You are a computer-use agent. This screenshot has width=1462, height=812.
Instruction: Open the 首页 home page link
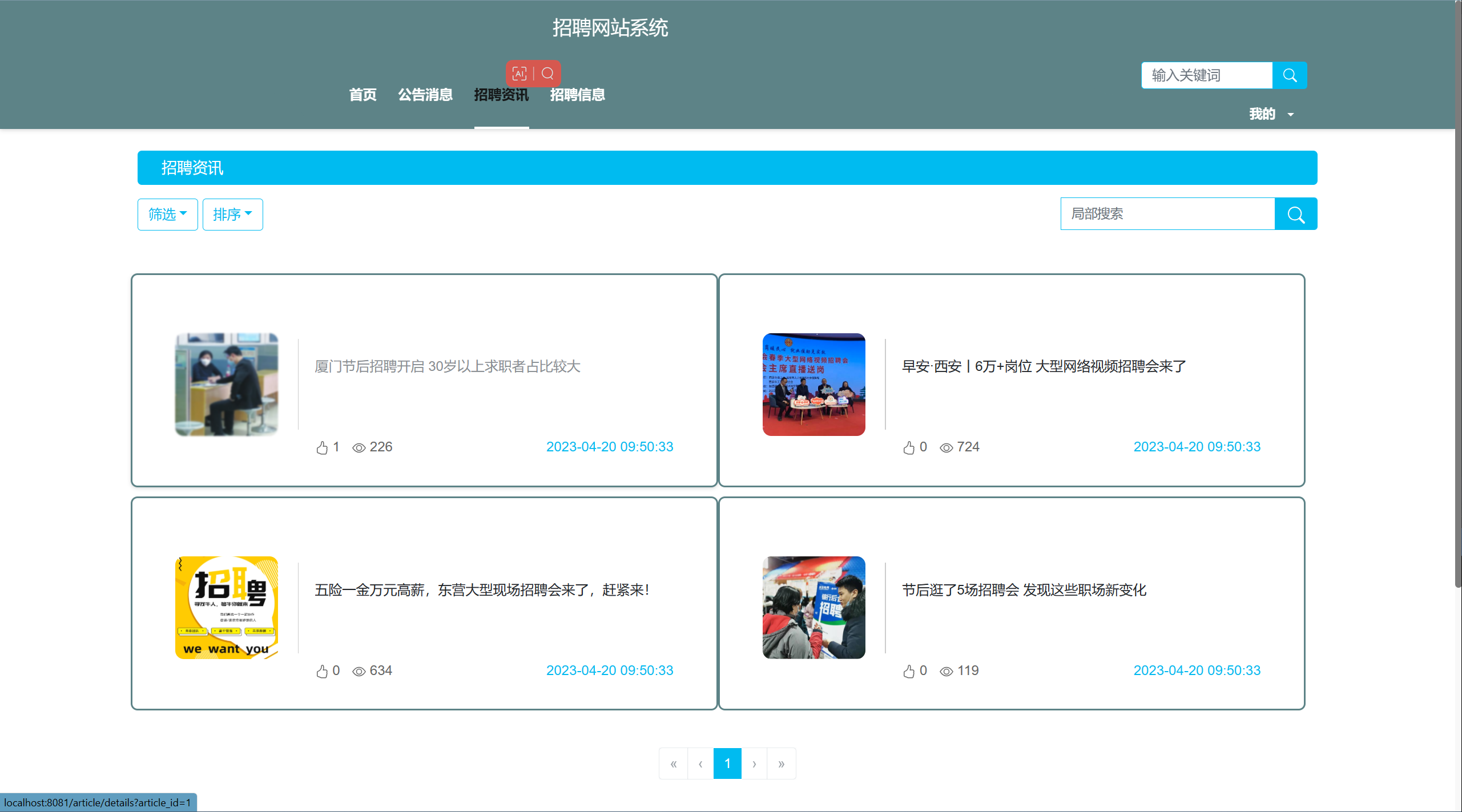point(363,95)
